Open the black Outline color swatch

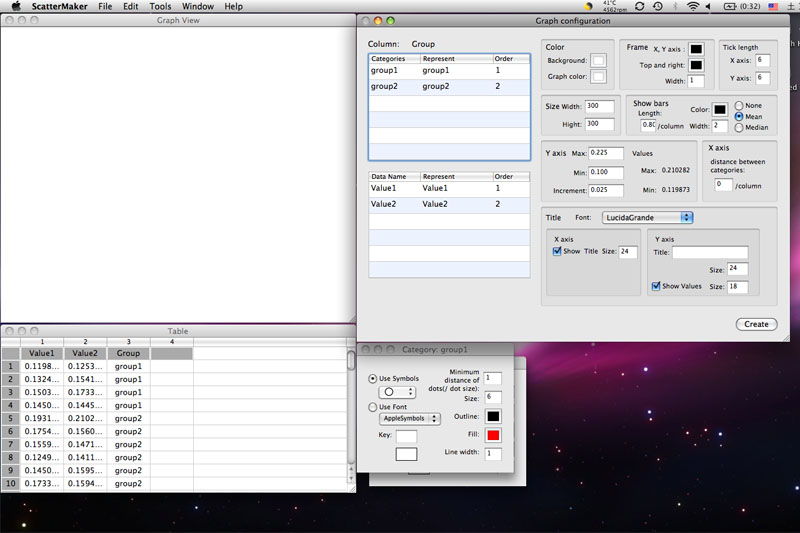(493, 416)
